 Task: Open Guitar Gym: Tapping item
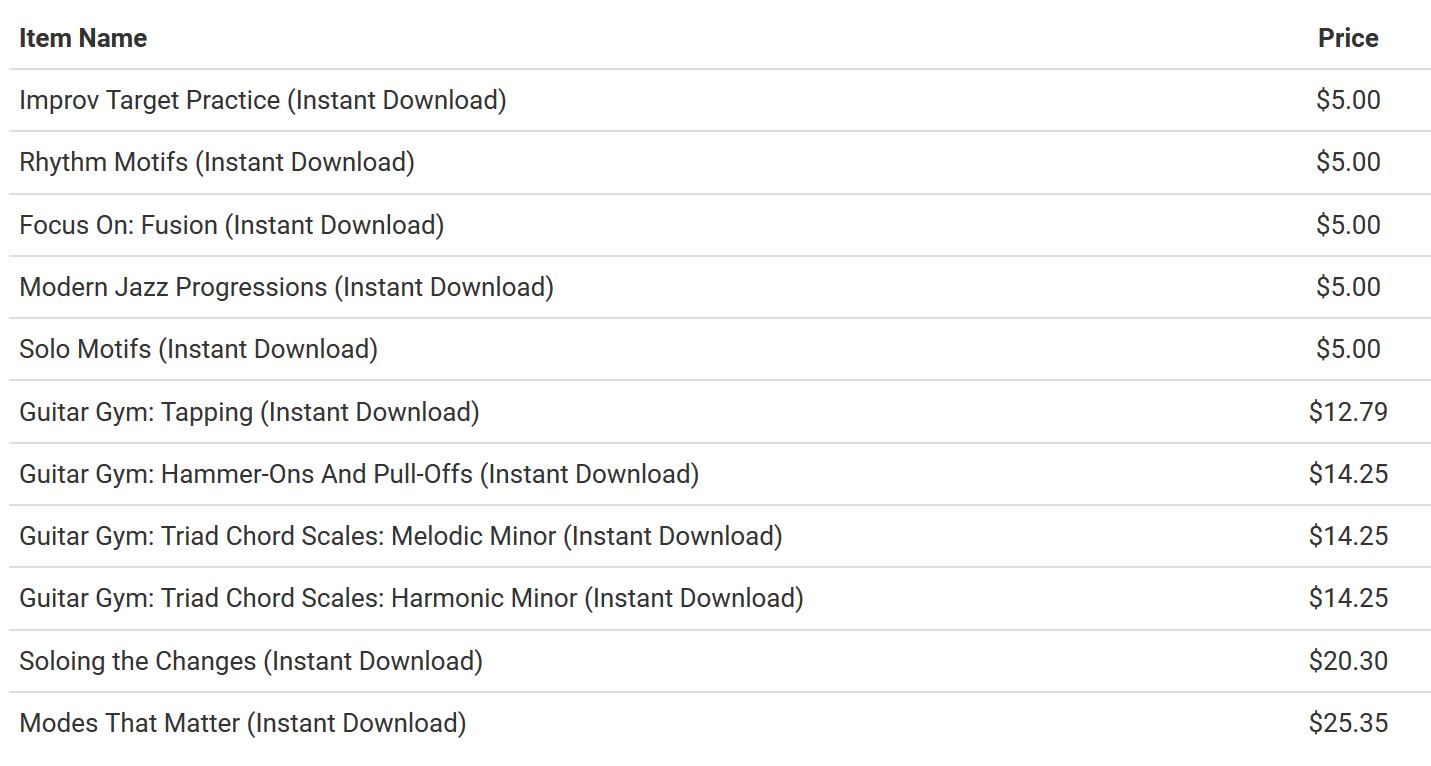click(249, 412)
